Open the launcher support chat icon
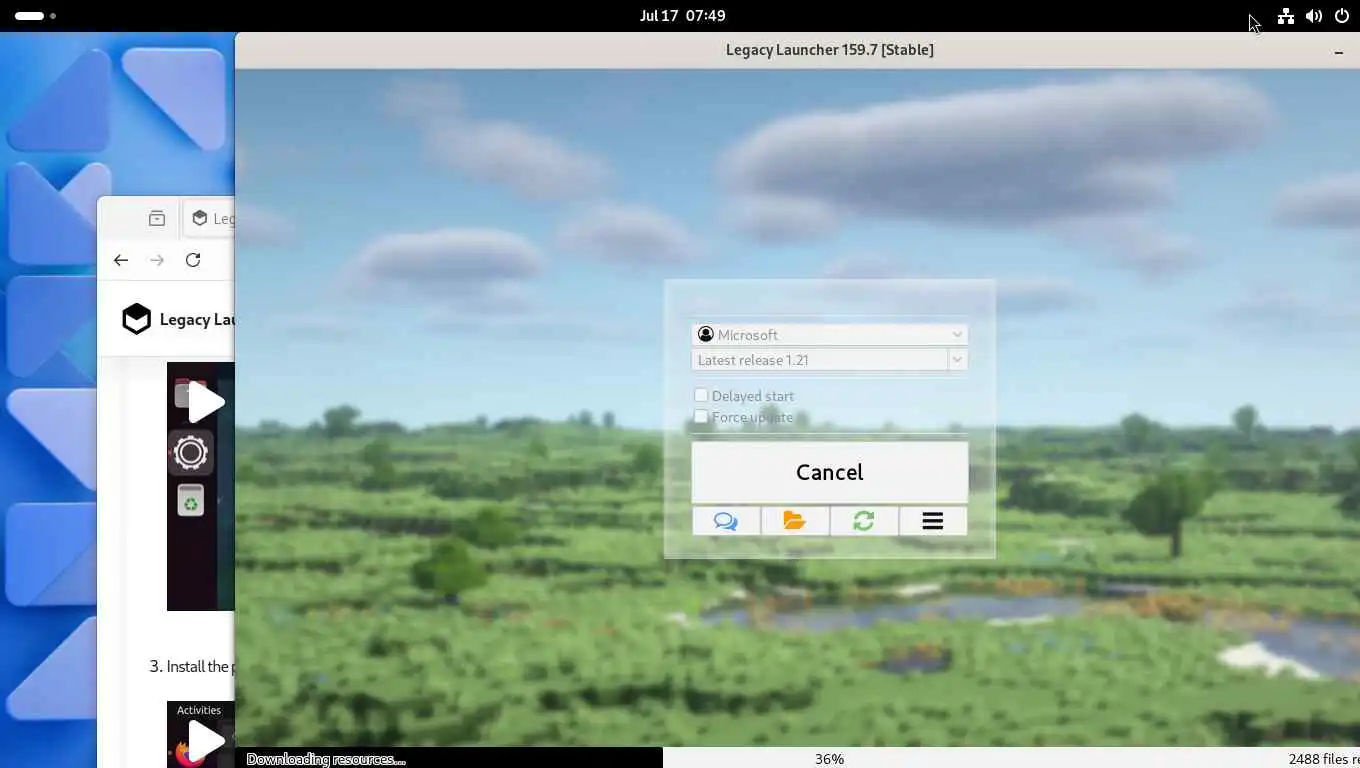The width and height of the screenshot is (1360, 768). click(726, 521)
